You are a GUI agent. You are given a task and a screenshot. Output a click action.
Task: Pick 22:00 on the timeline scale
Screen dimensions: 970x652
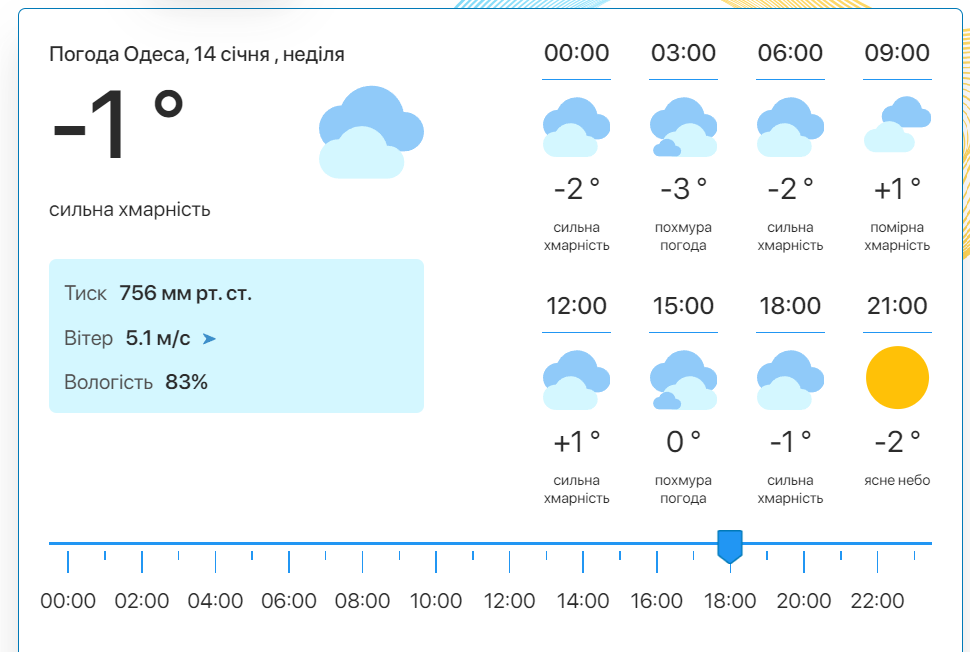877,601
